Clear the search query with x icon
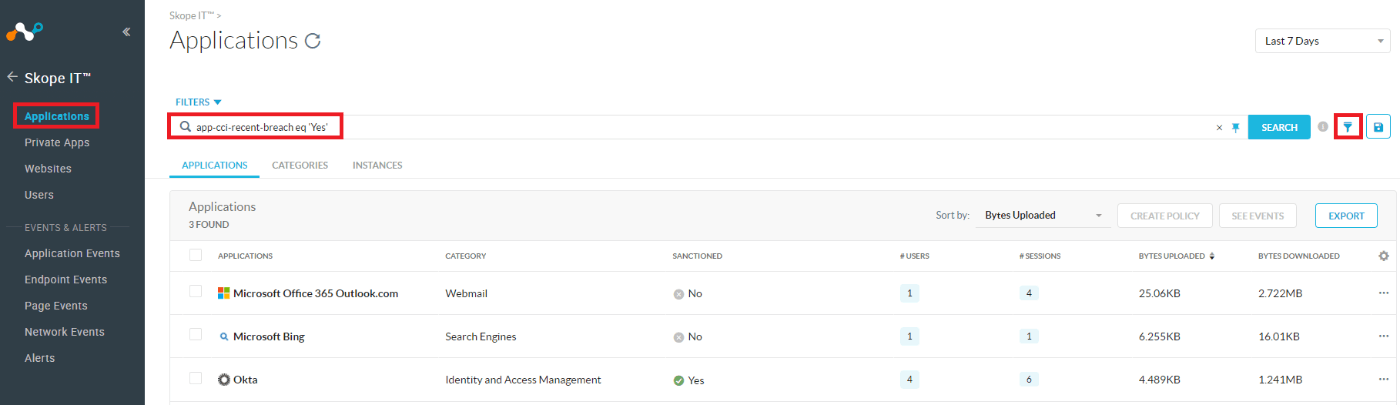This screenshot has height=405, width=1400. click(1219, 127)
